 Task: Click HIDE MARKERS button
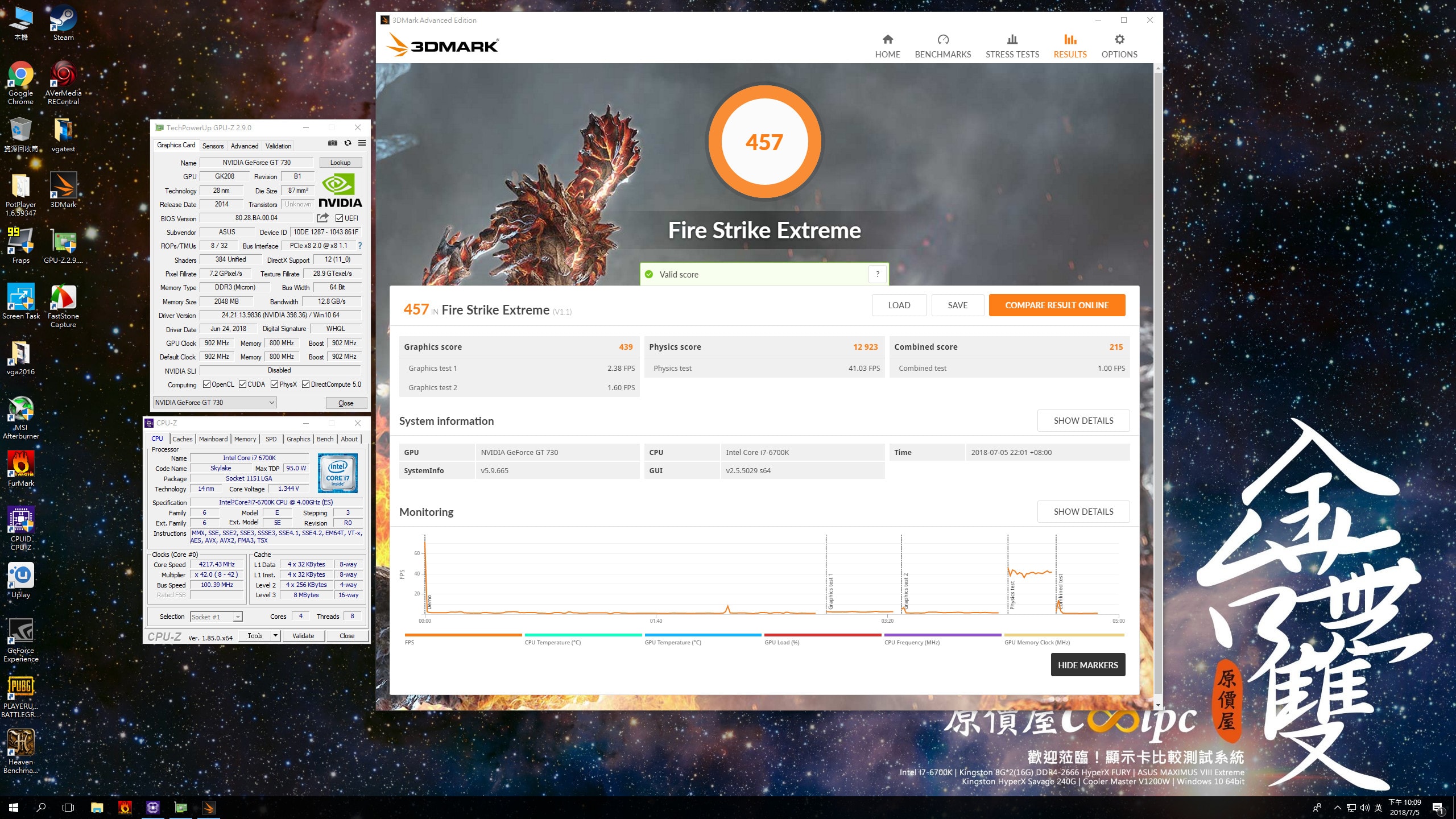point(1087,665)
